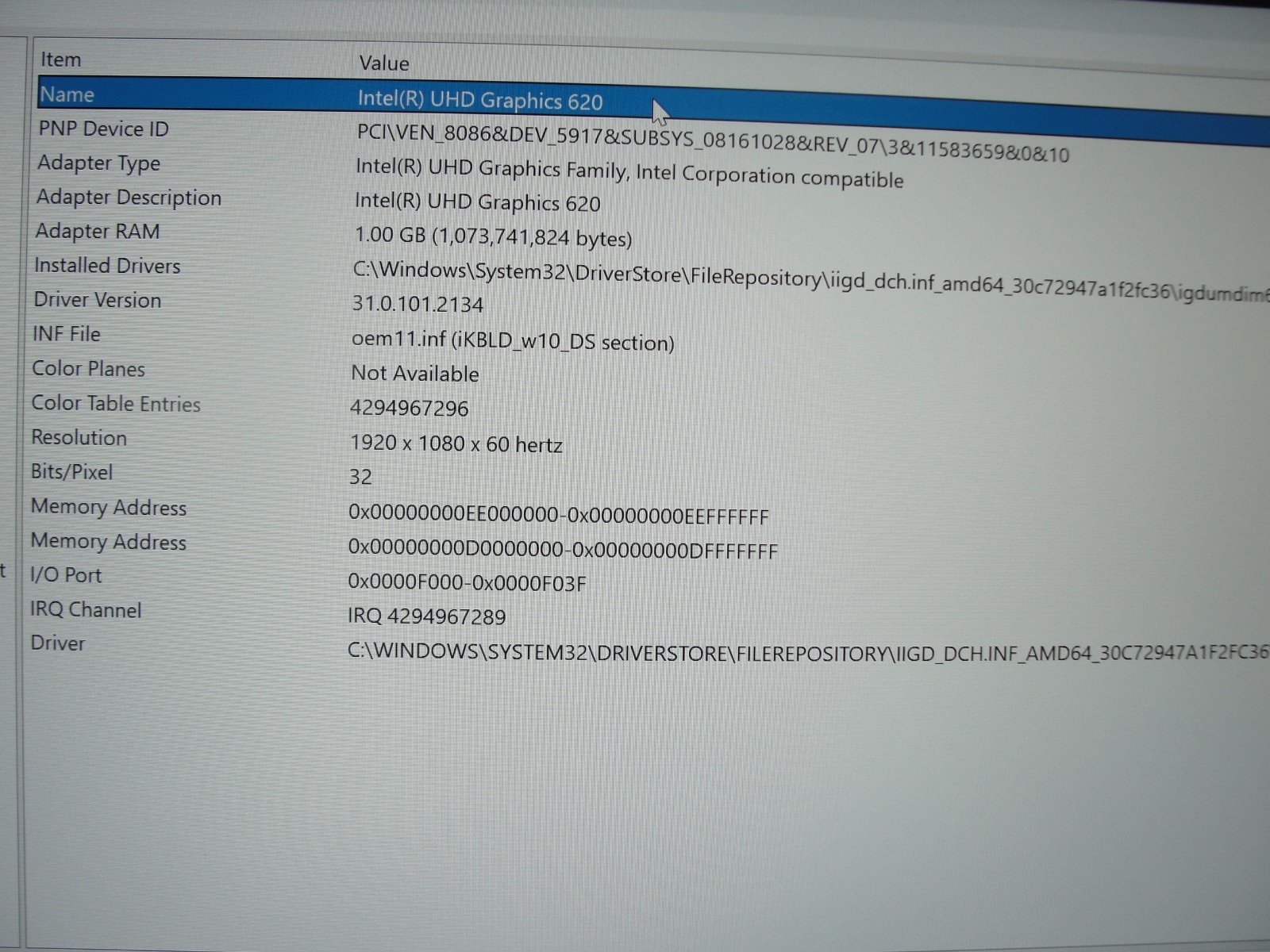
Task: Select the Driver row label
Action: (x=57, y=643)
